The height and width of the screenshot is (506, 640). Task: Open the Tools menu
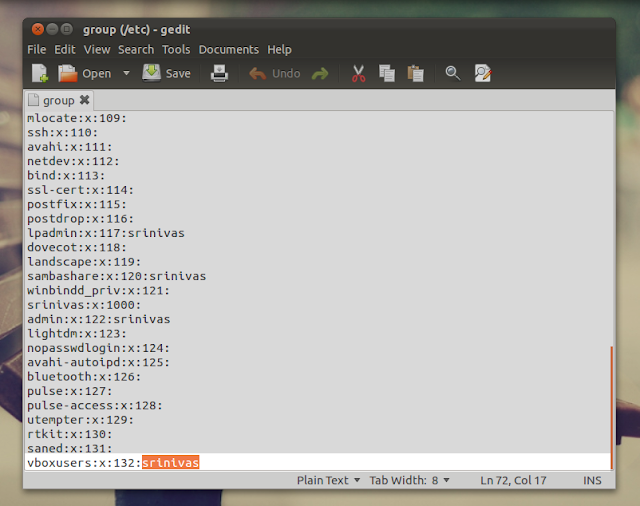point(176,49)
